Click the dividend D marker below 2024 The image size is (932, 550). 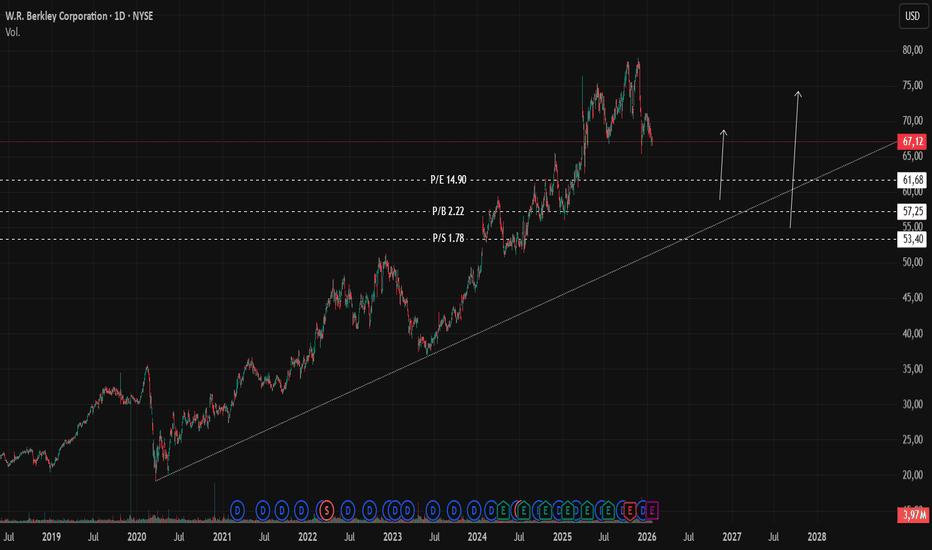474,510
